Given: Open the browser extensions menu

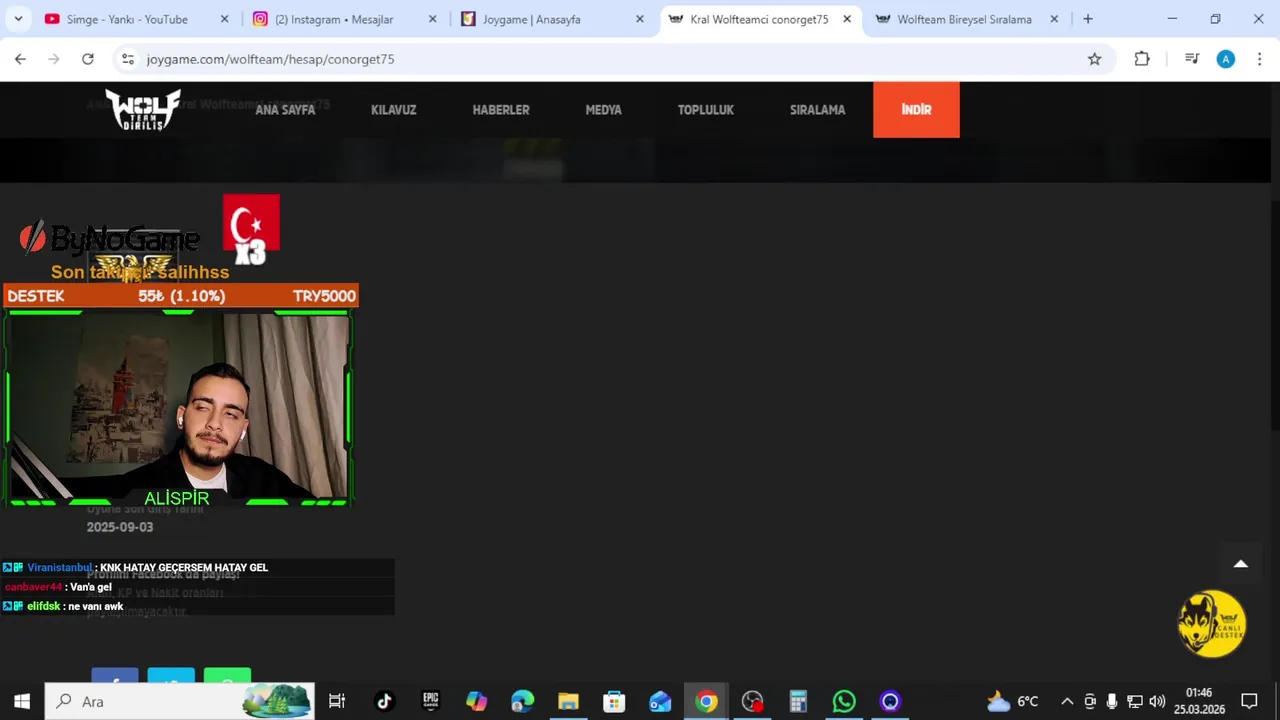Looking at the screenshot, I should coord(1142,59).
